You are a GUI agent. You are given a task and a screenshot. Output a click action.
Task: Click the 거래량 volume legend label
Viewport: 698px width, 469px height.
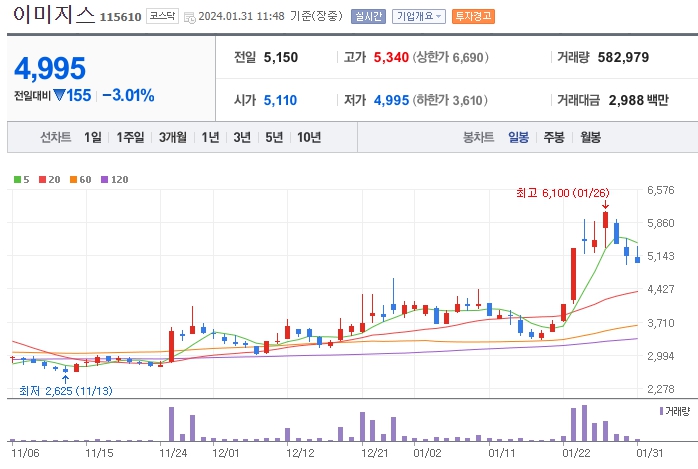click(x=677, y=411)
